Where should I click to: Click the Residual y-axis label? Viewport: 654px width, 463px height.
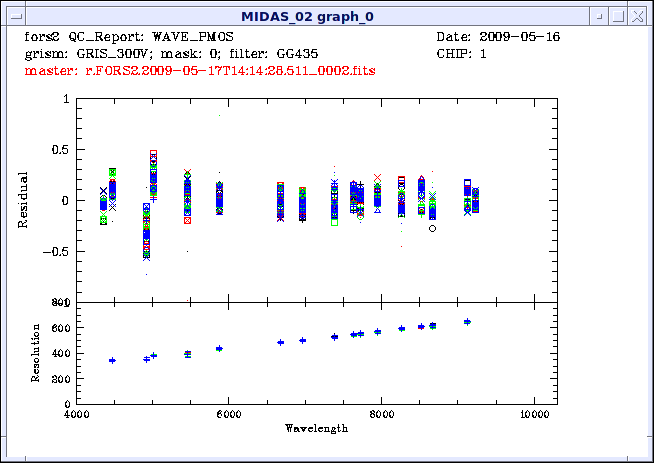tap(24, 200)
